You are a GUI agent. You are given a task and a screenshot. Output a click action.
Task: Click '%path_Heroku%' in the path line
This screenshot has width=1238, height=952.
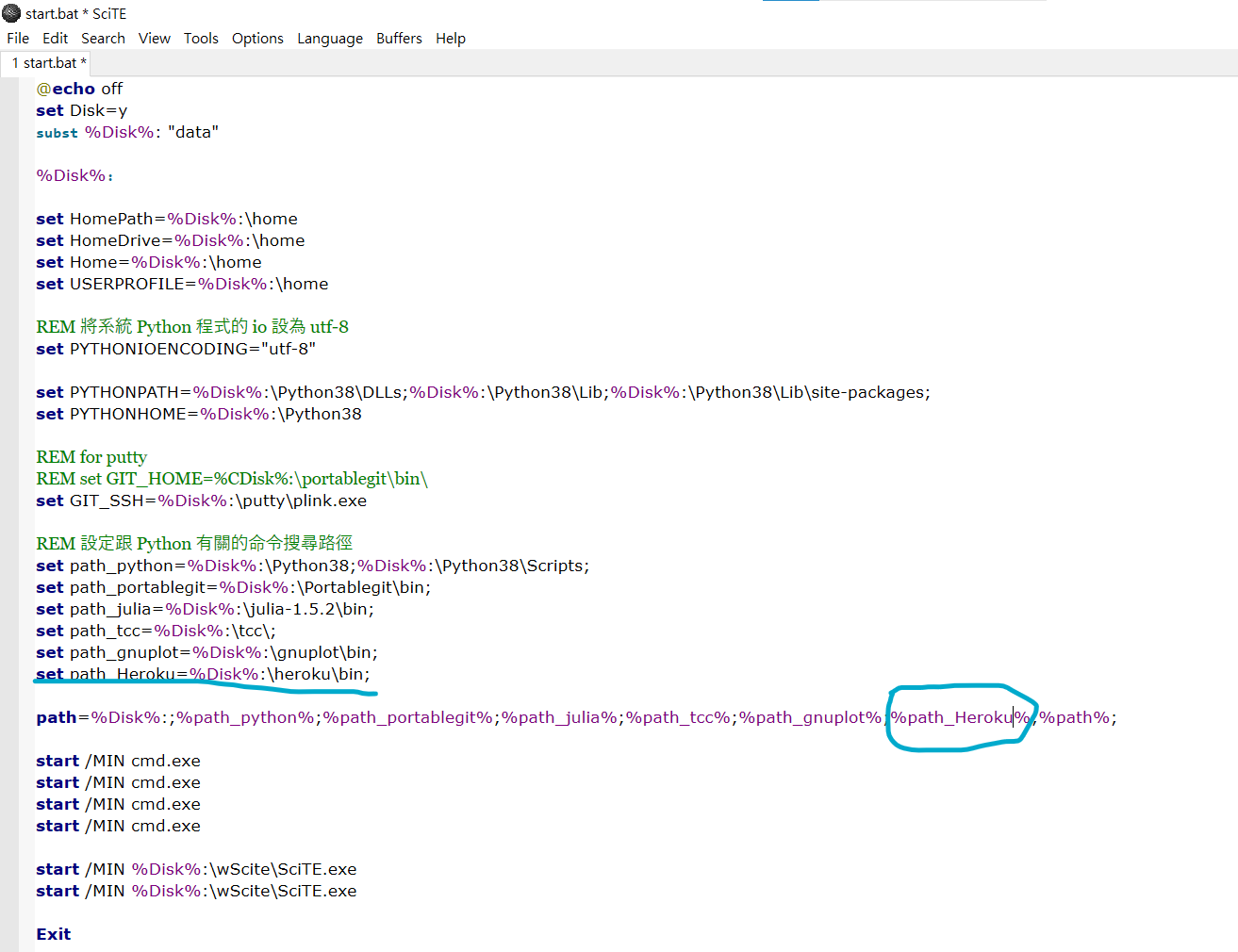pos(961,717)
